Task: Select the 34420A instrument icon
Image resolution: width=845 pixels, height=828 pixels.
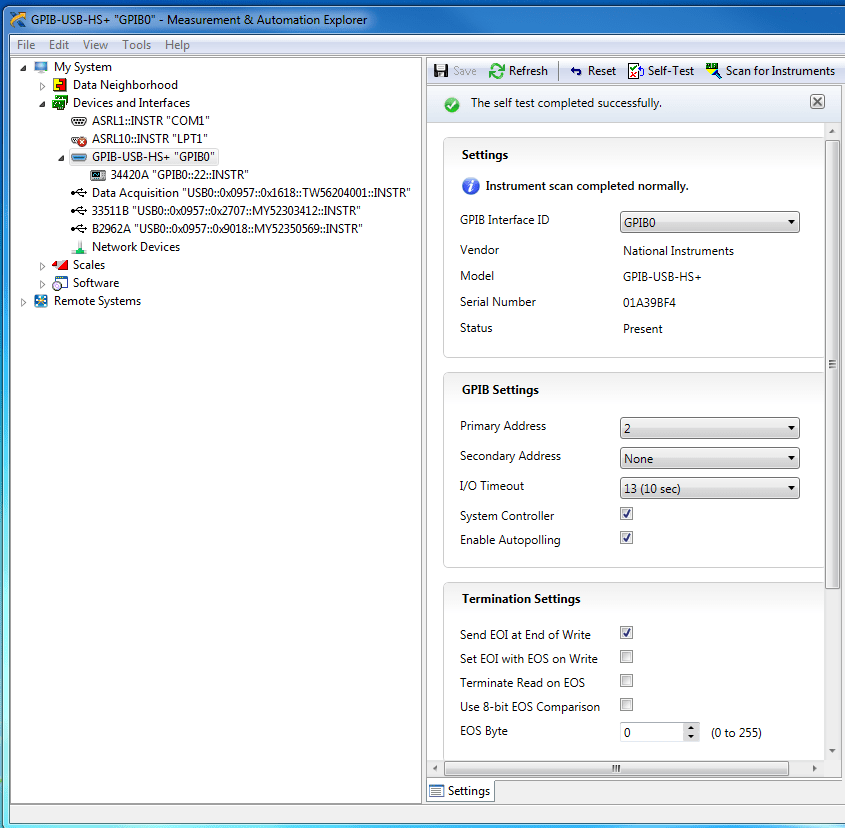Action: (97, 174)
